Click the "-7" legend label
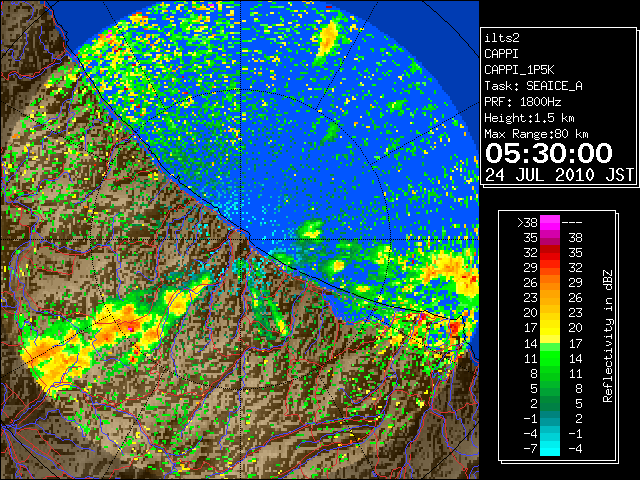The image size is (640, 480). [x=530, y=449]
